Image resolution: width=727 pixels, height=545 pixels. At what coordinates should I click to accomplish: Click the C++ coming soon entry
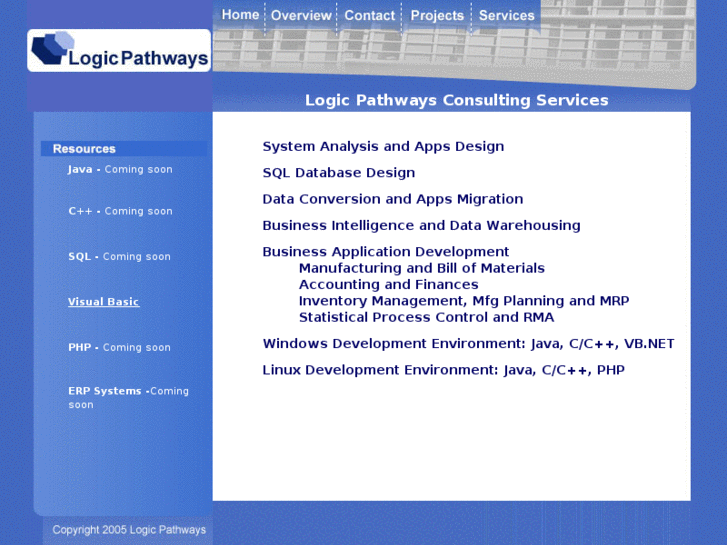click(x=121, y=211)
